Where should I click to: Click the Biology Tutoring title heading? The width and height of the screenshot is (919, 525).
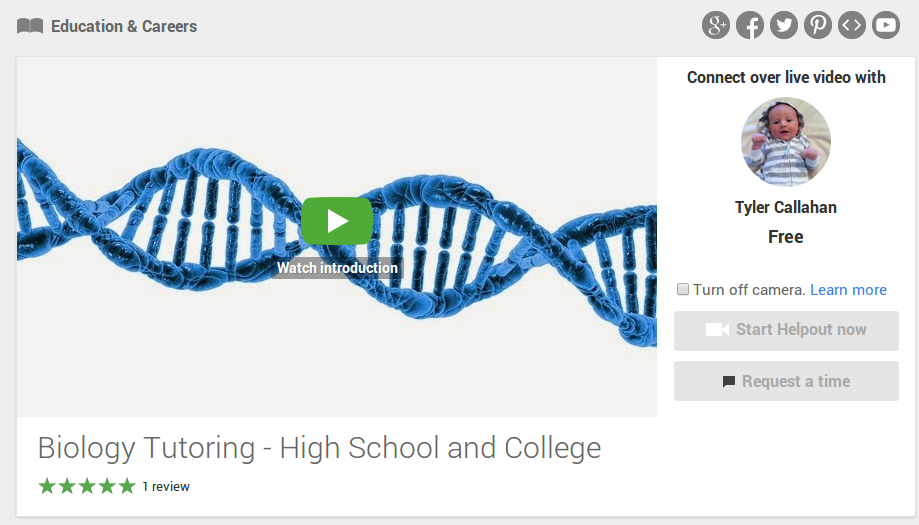[x=319, y=448]
